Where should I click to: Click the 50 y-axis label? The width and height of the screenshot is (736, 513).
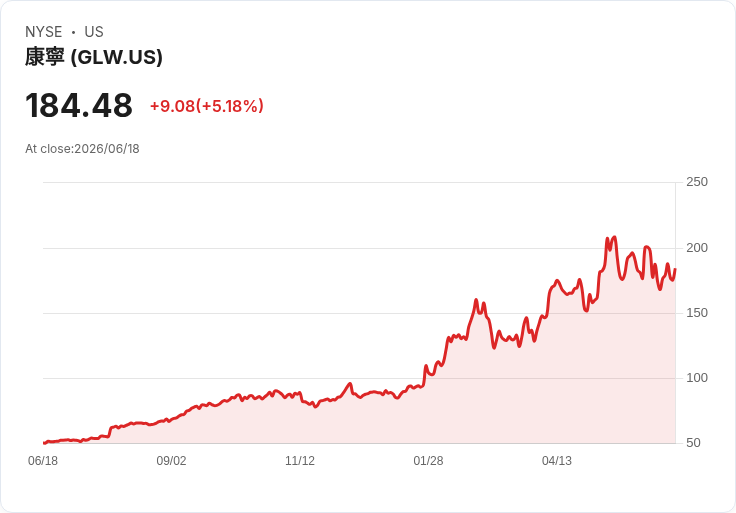pyautogui.click(x=693, y=443)
